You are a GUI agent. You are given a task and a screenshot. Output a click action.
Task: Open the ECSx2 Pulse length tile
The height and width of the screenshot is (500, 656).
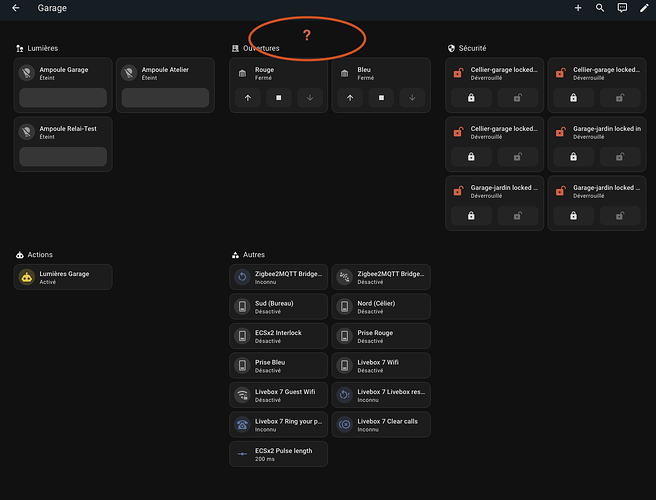[x=278, y=454]
